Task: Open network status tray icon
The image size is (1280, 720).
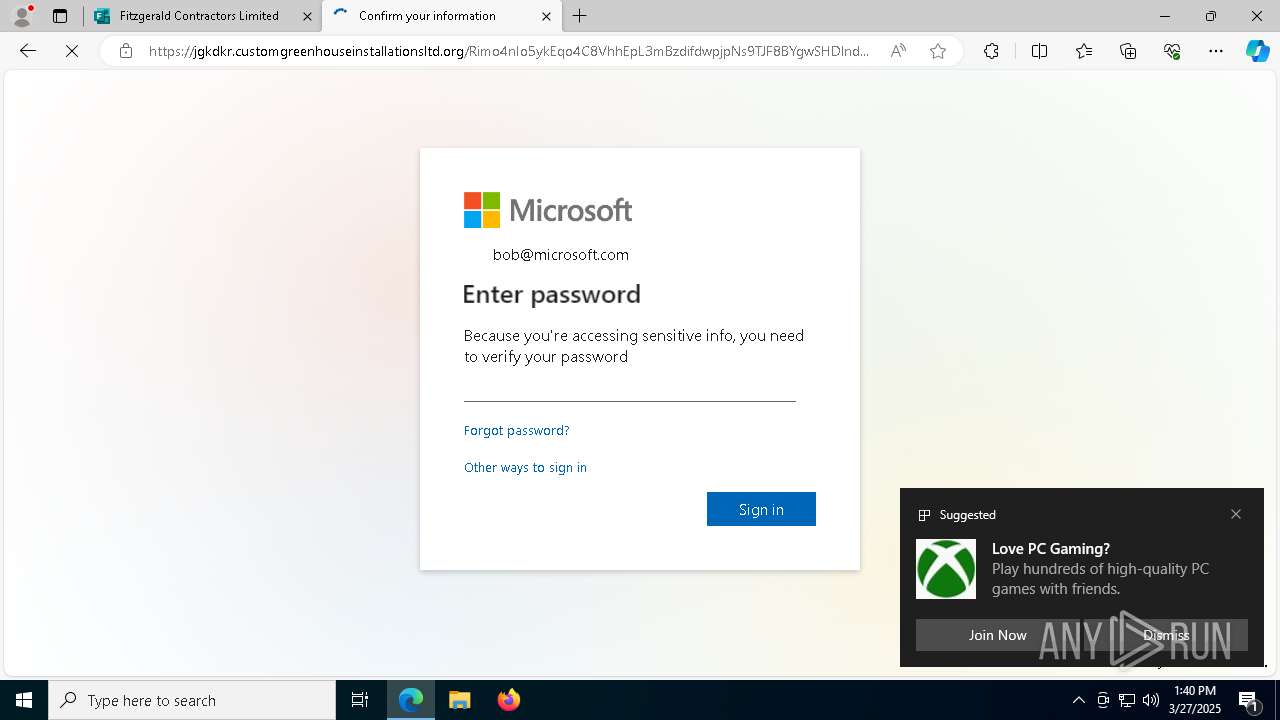Action: tap(1127, 700)
